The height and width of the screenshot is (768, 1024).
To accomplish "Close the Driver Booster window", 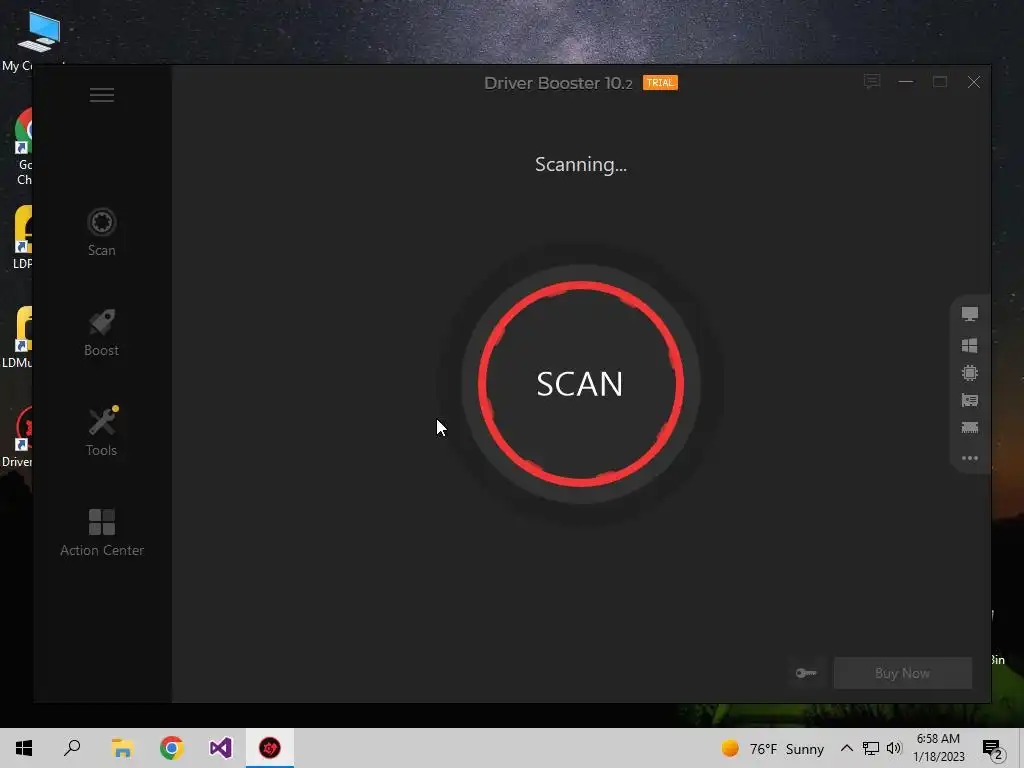I will pyautogui.click(x=974, y=82).
